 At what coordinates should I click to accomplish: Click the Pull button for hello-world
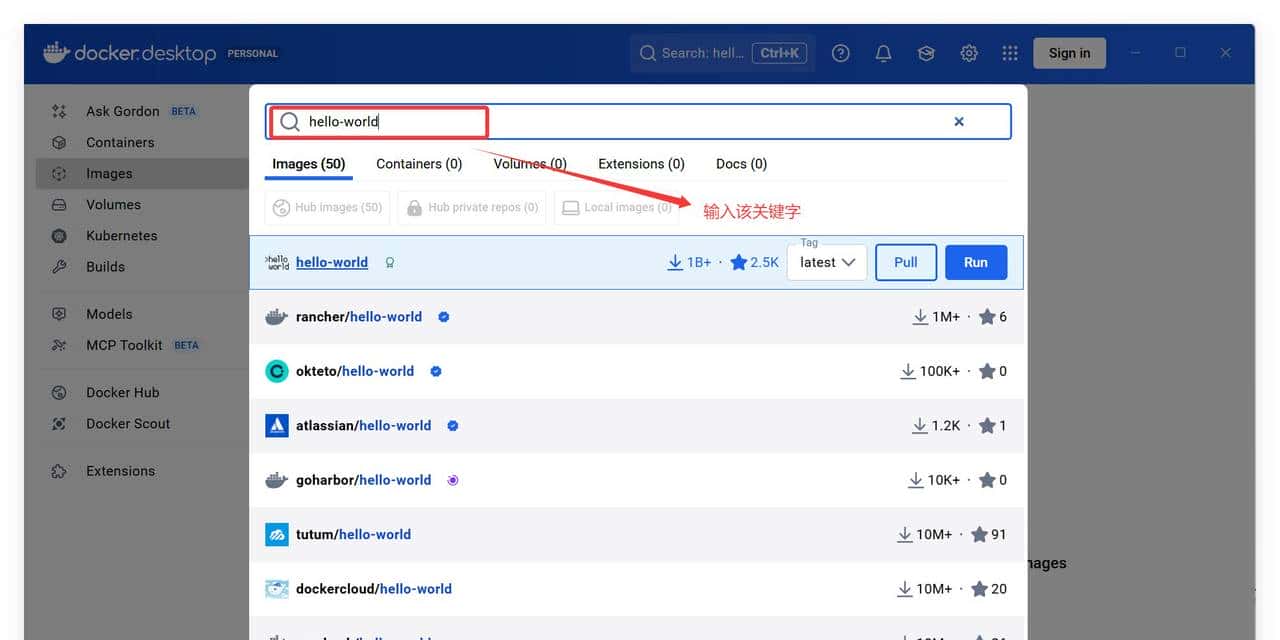tap(906, 262)
